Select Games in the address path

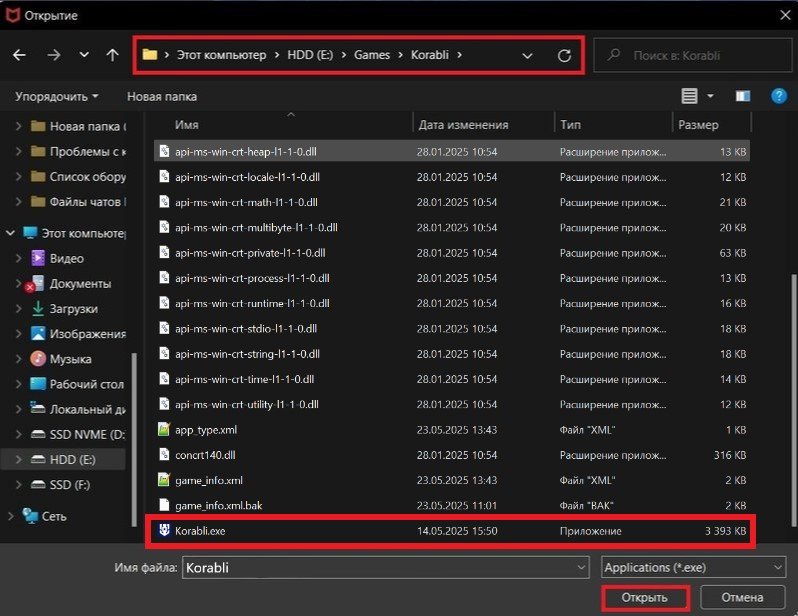point(372,54)
